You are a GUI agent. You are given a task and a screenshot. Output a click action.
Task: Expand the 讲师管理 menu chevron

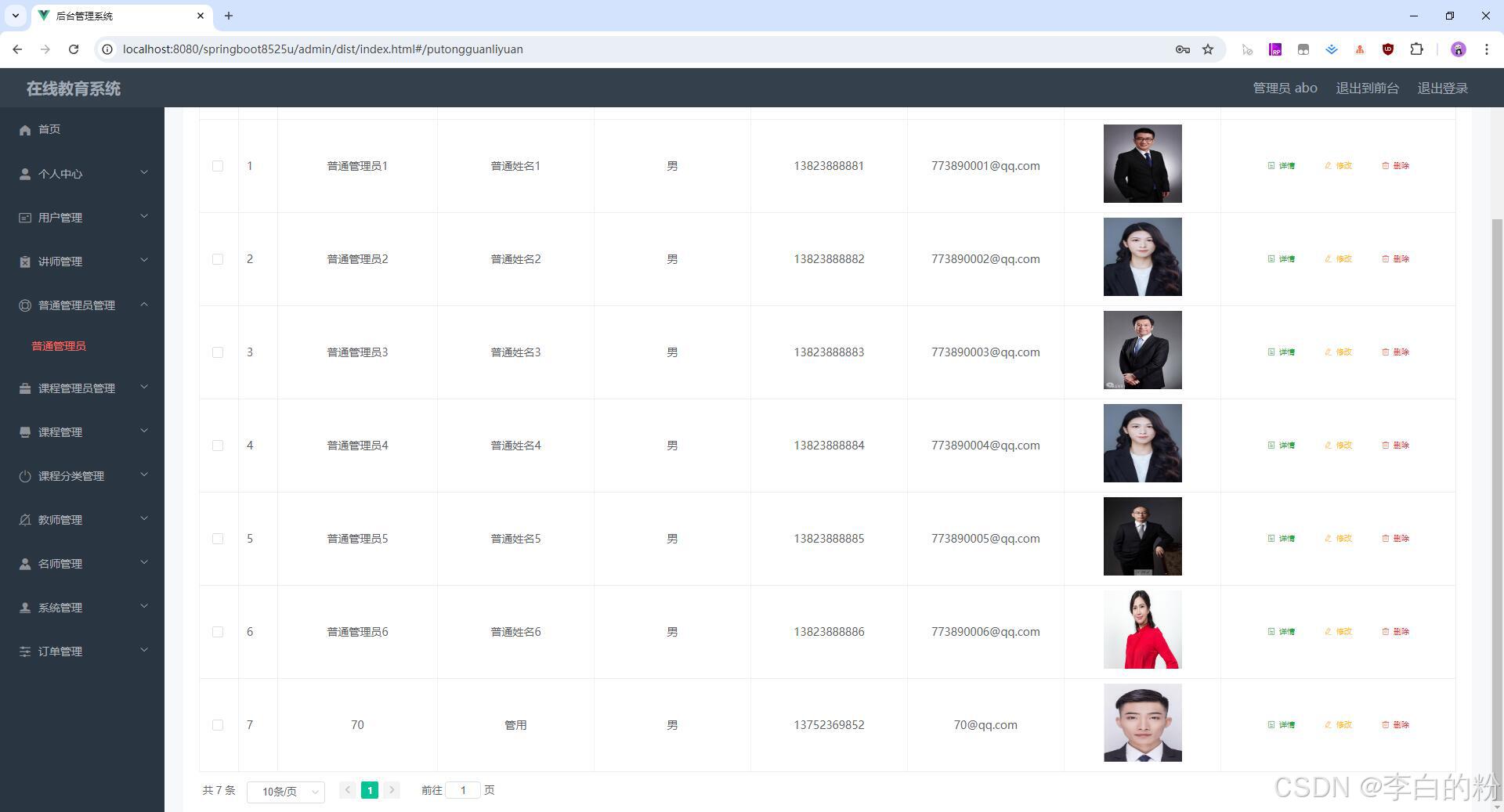point(144,261)
